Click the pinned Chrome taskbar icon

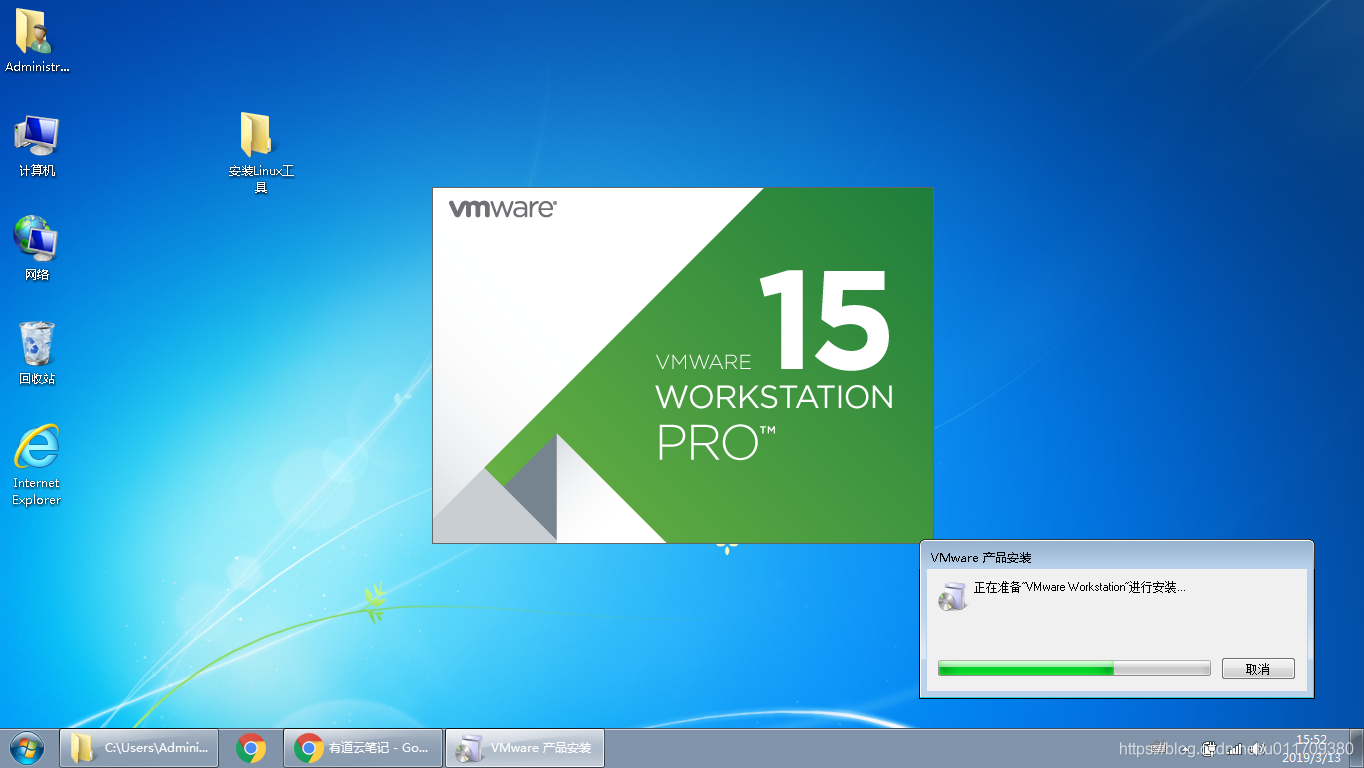(251, 748)
